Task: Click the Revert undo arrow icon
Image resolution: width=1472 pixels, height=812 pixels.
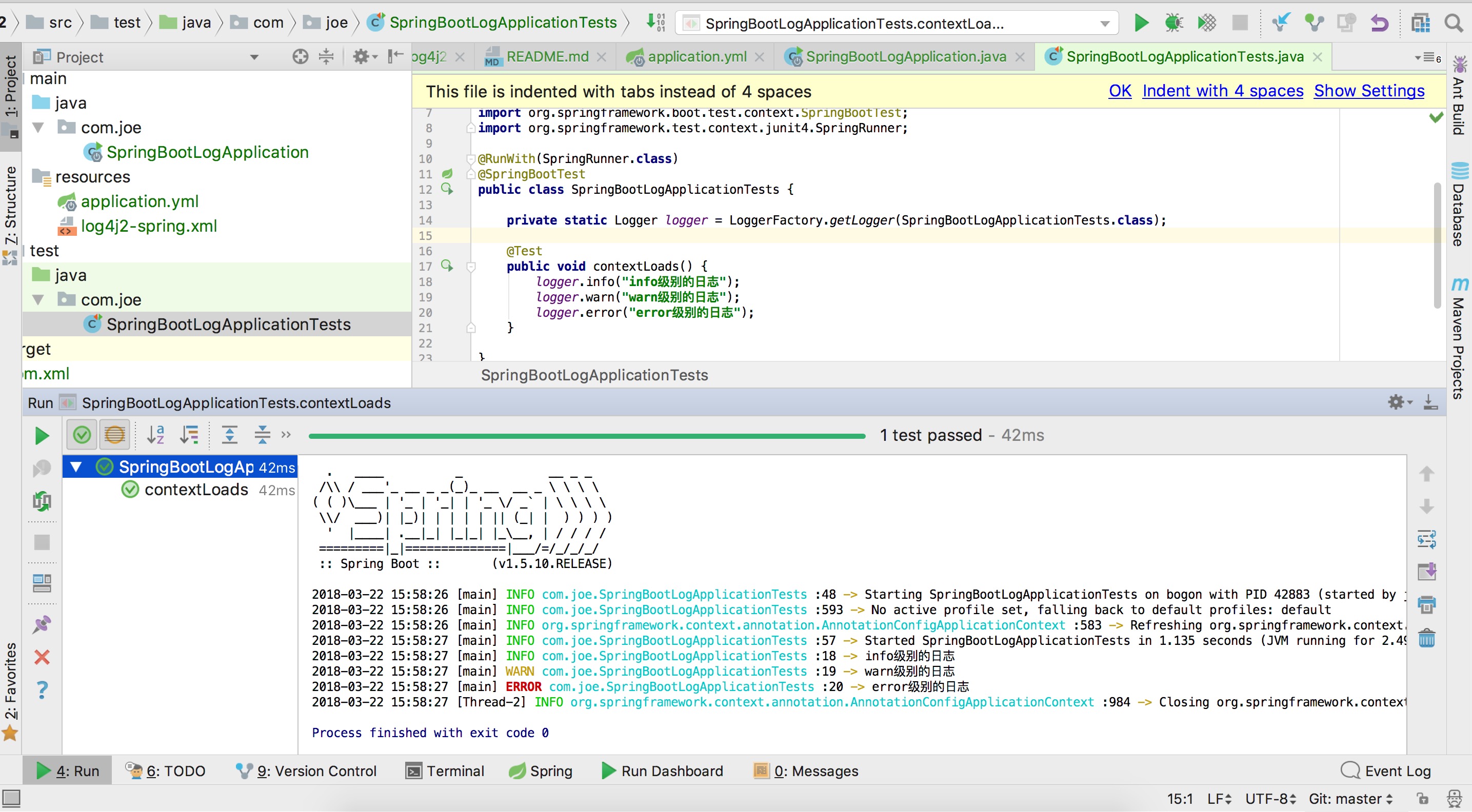Action: 1379,23
